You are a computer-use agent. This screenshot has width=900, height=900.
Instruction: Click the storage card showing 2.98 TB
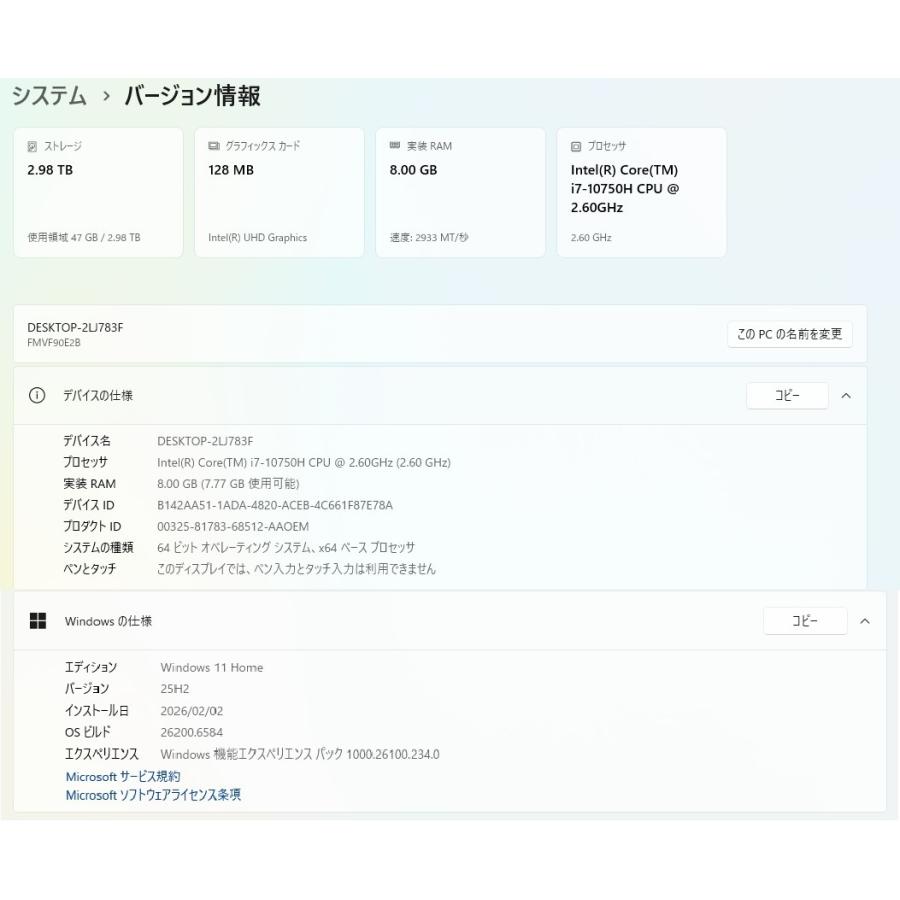click(97, 191)
